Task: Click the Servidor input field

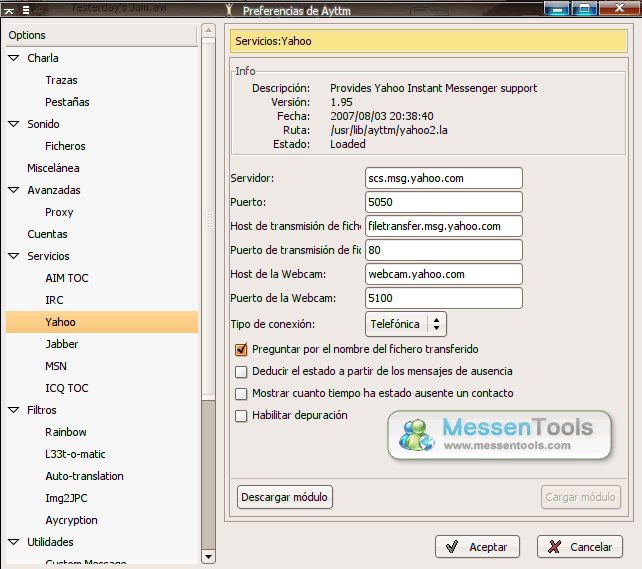Action: pyautogui.click(x=443, y=178)
